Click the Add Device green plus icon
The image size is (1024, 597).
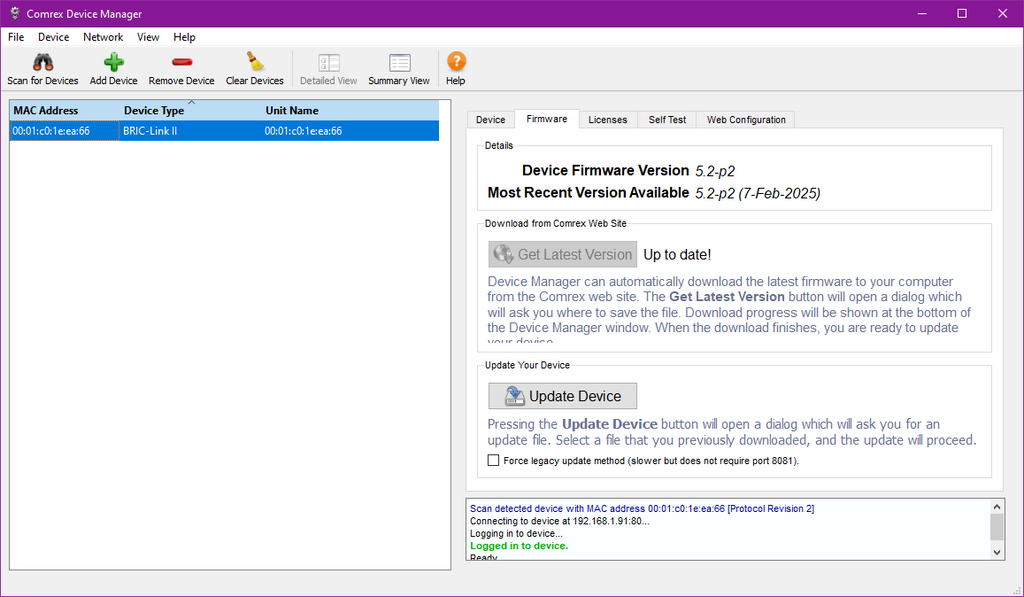pos(114,62)
